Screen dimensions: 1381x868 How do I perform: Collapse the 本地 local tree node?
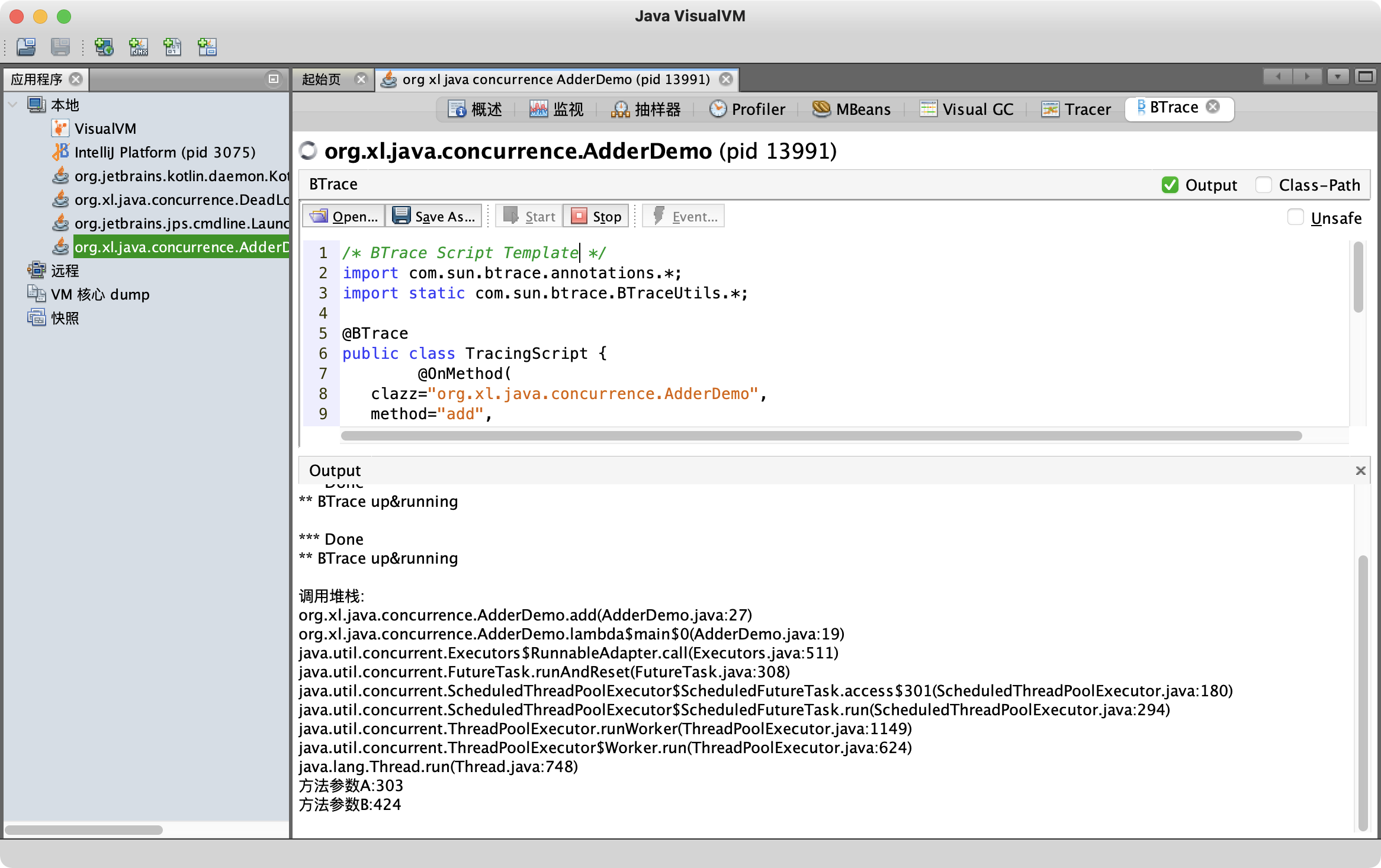(12, 105)
